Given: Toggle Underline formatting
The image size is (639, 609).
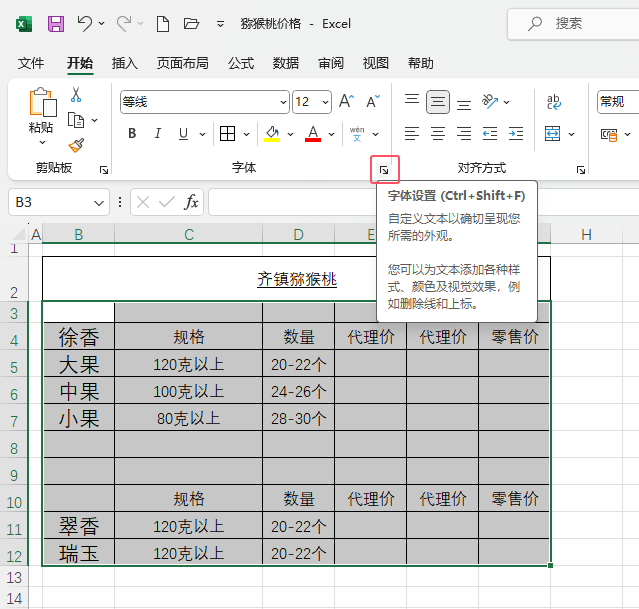Looking at the screenshot, I should (x=183, y=133).
